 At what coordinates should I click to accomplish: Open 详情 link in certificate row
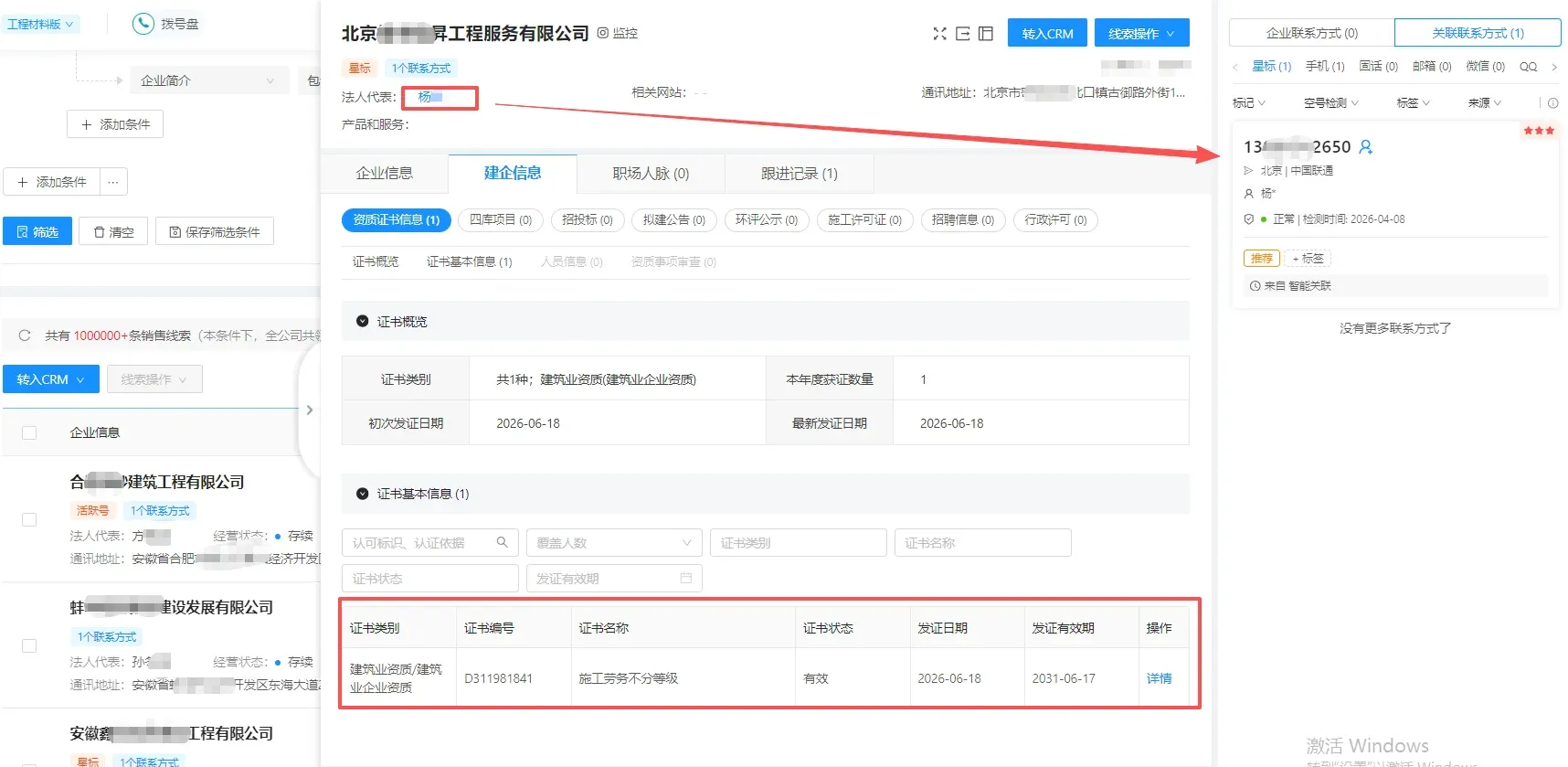[x=1159, y=678]
